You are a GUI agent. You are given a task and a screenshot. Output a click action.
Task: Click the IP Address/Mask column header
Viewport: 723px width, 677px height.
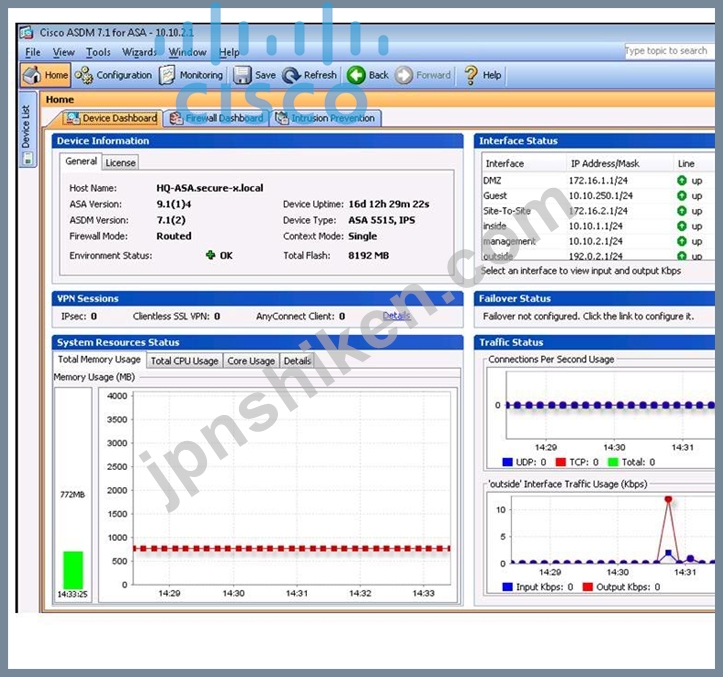pos(619,164)
